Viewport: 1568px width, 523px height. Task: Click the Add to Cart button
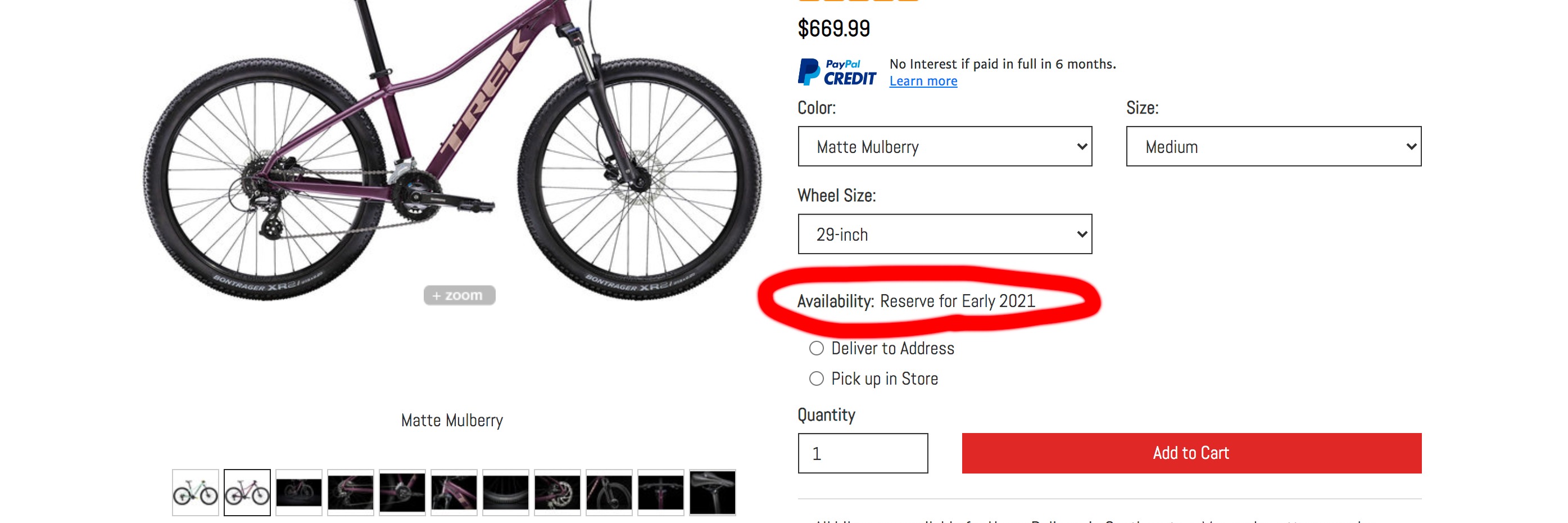pos(1191,453)
